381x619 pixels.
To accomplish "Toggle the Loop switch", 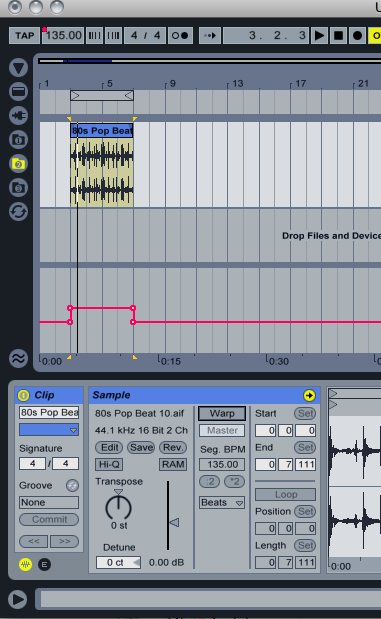I will coord(285,494).
